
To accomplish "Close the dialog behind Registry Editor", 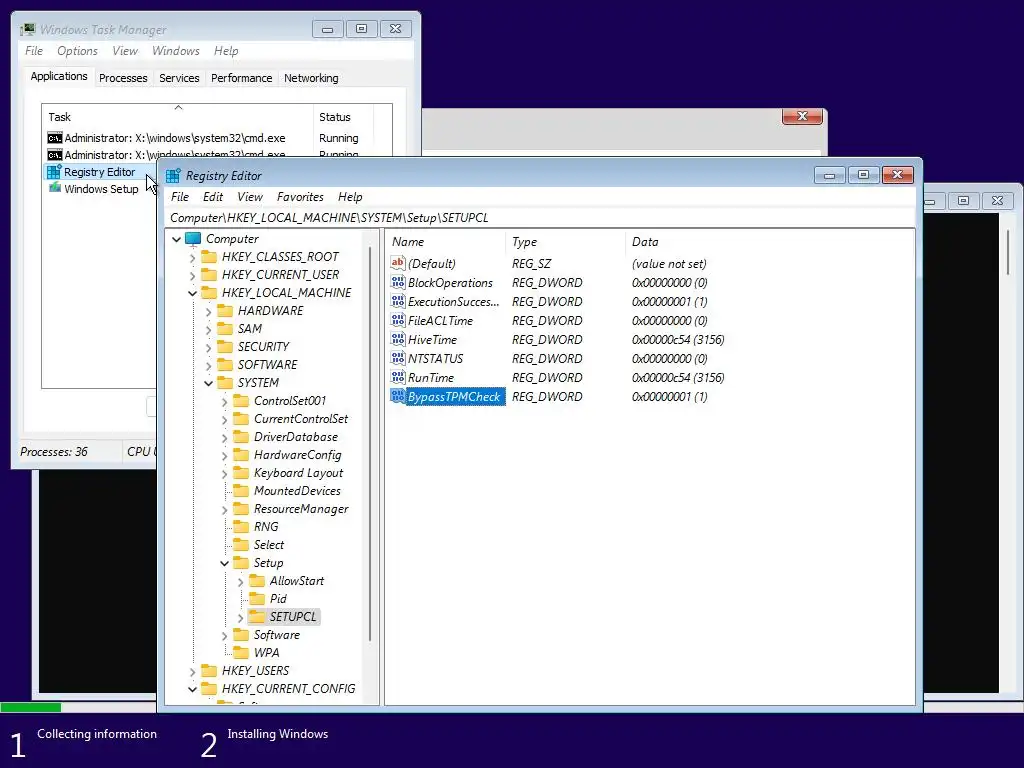I will [803, 116].
